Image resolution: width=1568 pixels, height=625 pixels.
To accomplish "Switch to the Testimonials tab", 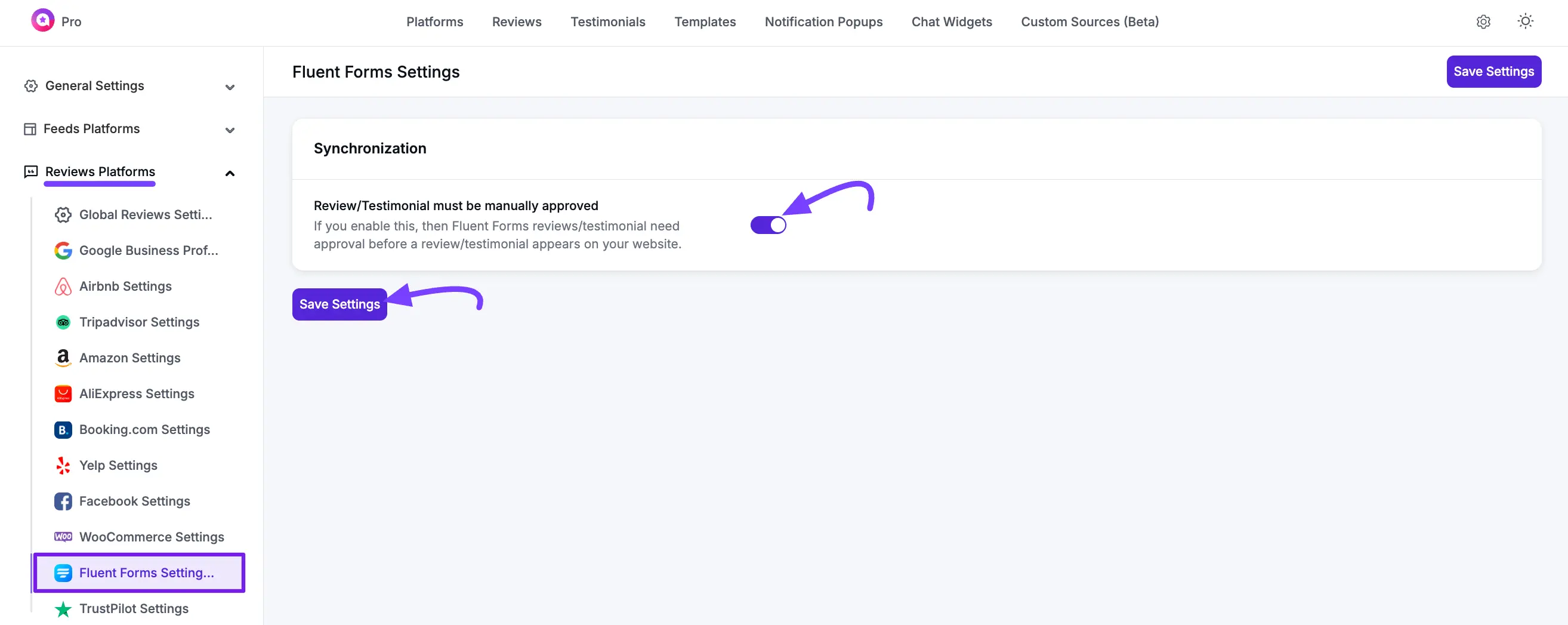I will pyautogui.click(x=607, y=21).
